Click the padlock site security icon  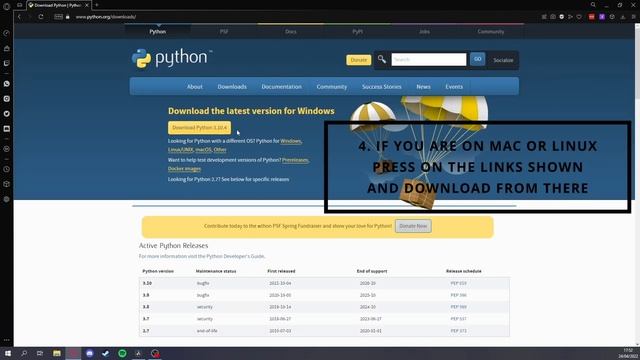[x=68, y=17]
